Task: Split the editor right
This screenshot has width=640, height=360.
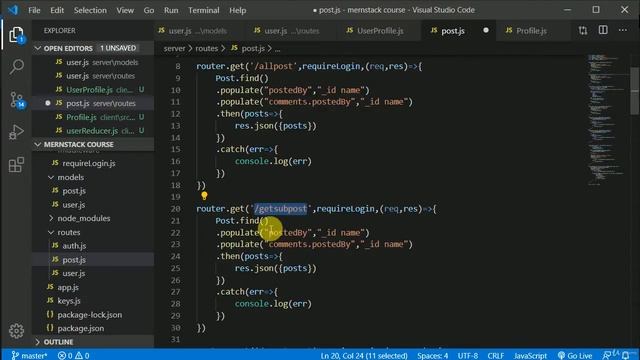Action: [x=603, y=31]
